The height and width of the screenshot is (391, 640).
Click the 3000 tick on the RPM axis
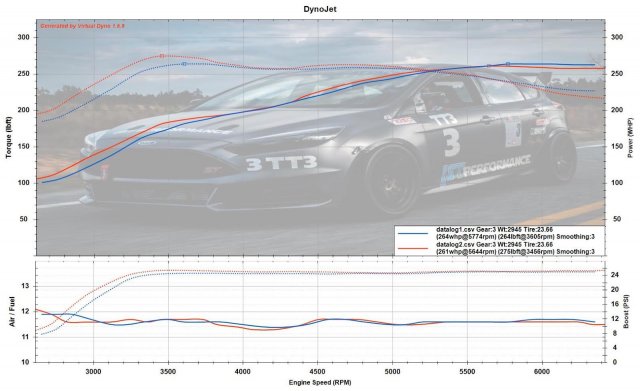[x=93, y=371]
